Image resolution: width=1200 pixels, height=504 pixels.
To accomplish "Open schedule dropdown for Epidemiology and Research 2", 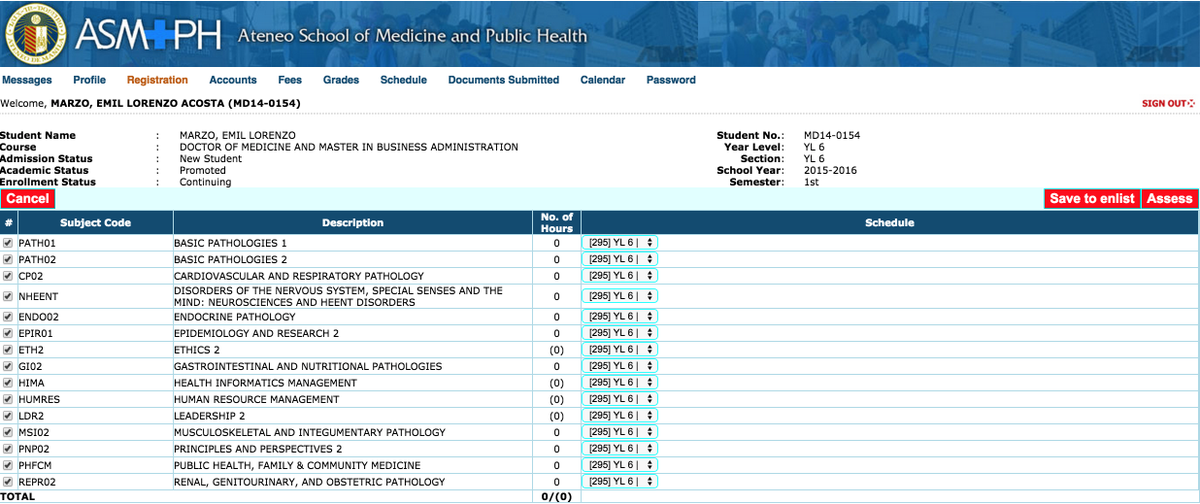I will (x=620, y=333).
